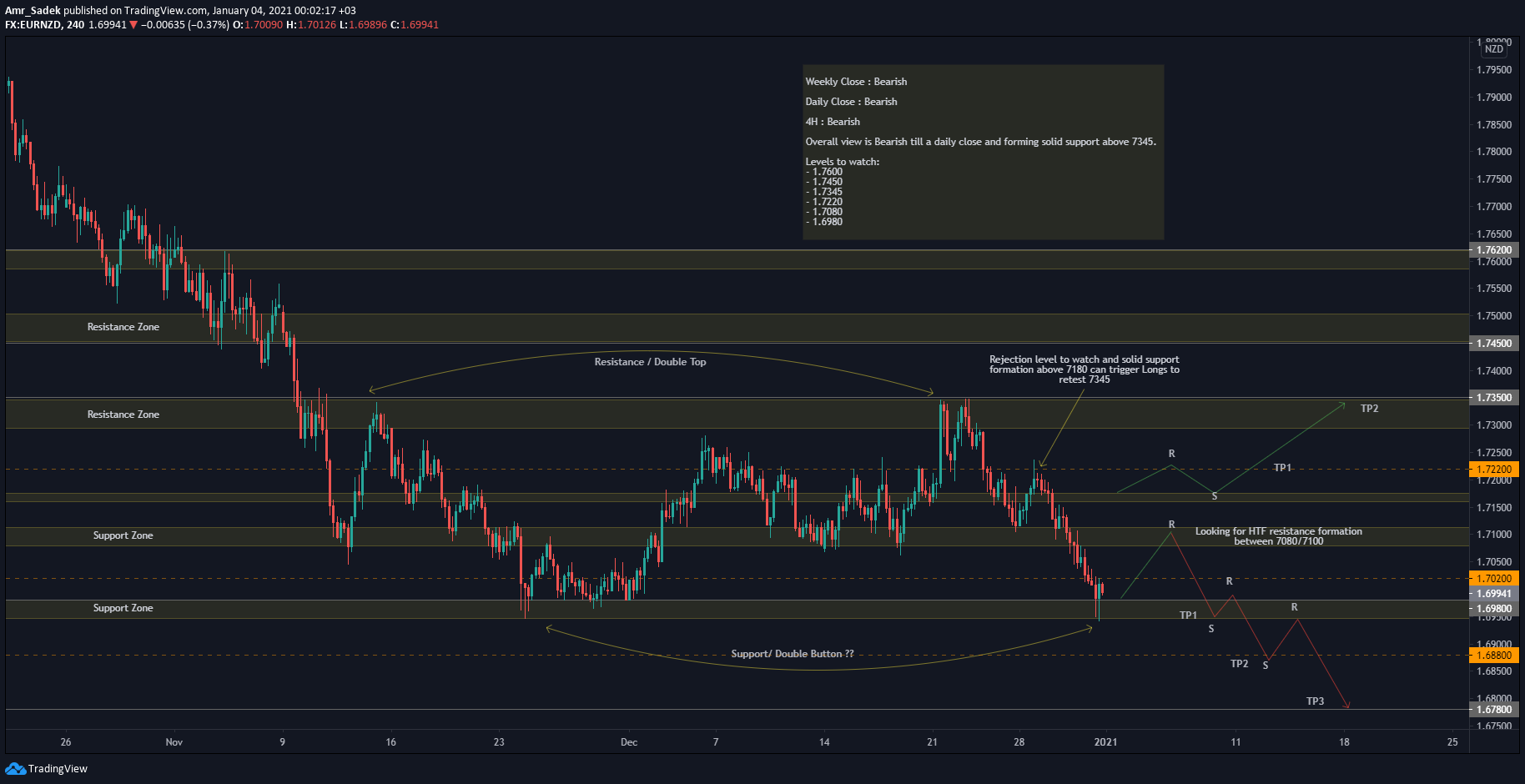The width and height of the screenshot is (1525, 784).
Task: Click the high price value 1.70126
Action: point(317,25)
